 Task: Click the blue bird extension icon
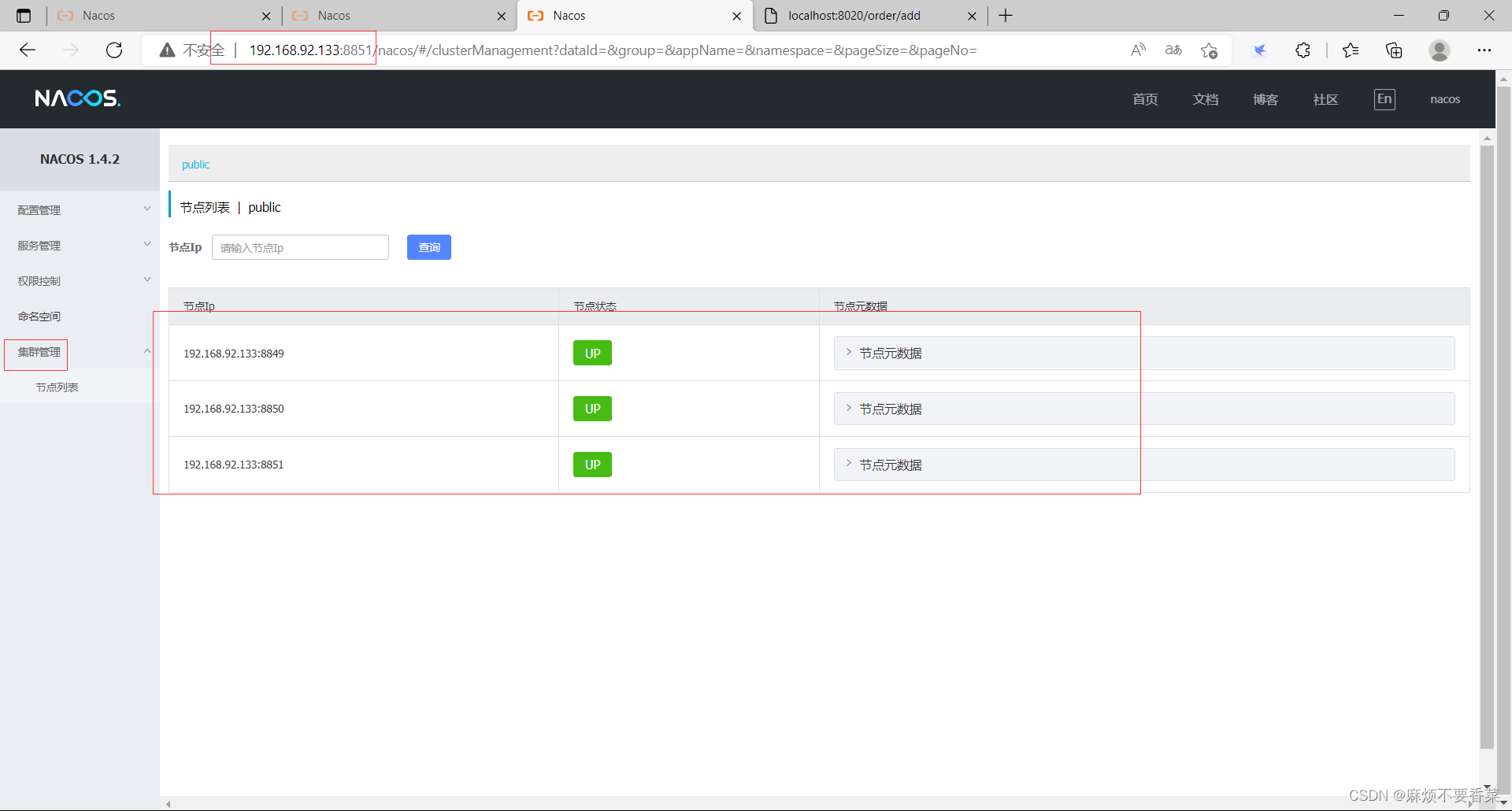pos(1259,50)
